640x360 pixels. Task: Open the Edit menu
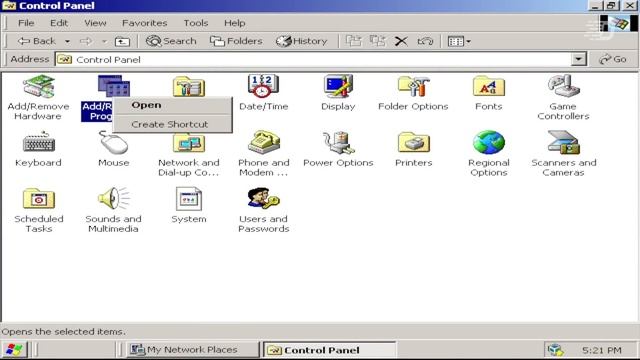59,23
